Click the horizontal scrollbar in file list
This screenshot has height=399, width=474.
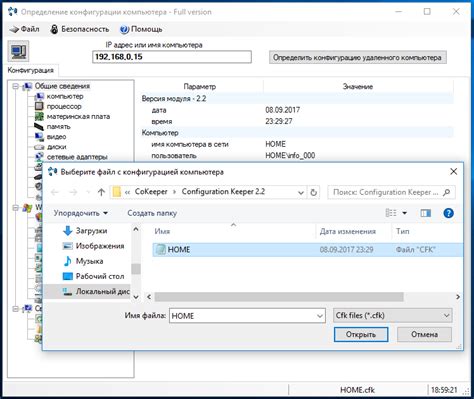pyautogui.click(x=279, y=297)
